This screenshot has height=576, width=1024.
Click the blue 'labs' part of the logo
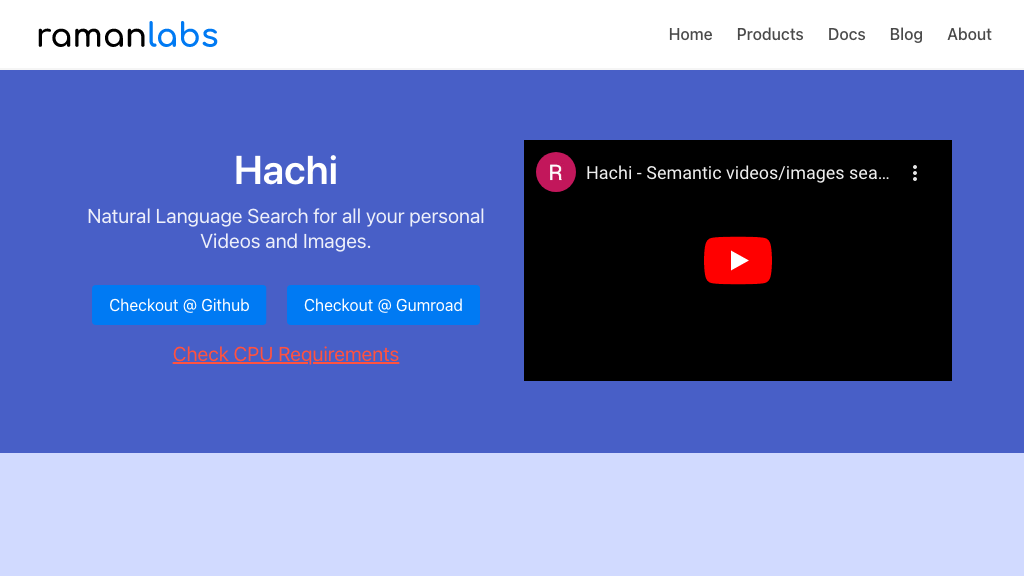point(185,34)
